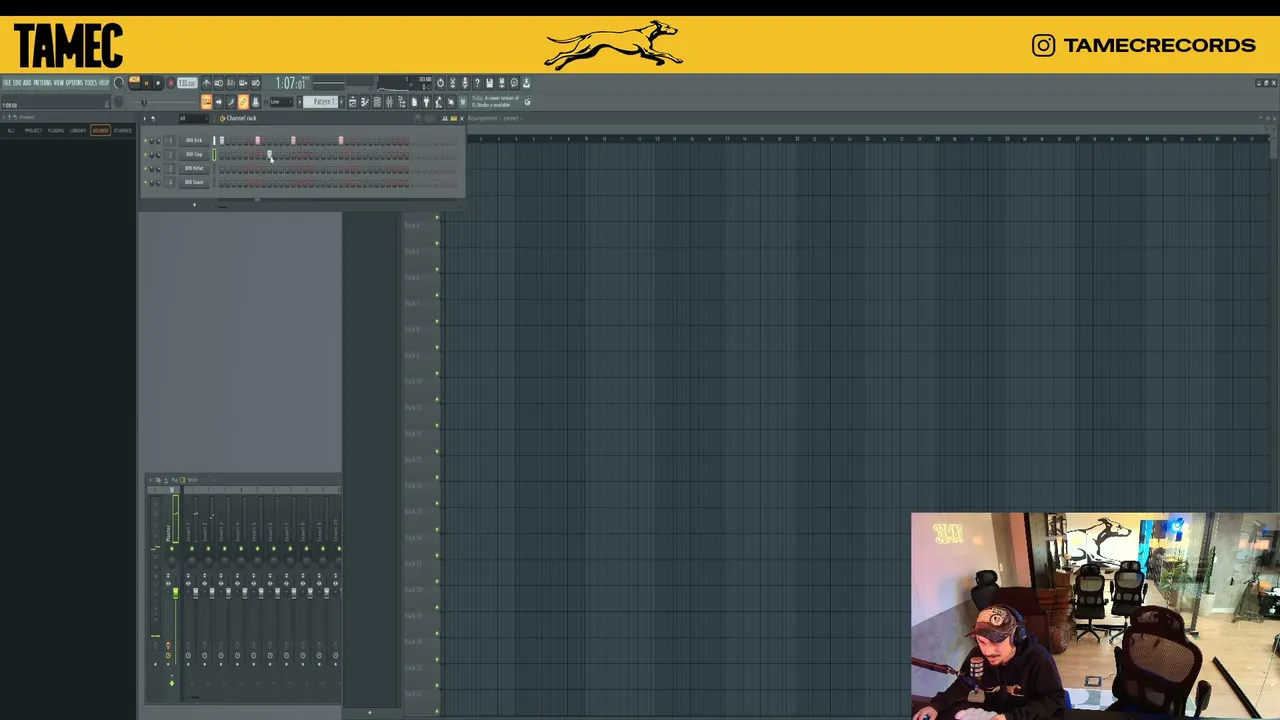The width and height of the screenshot is (1280, 720).
Task: Open the Browser view icon
Action: pos(401,102)
